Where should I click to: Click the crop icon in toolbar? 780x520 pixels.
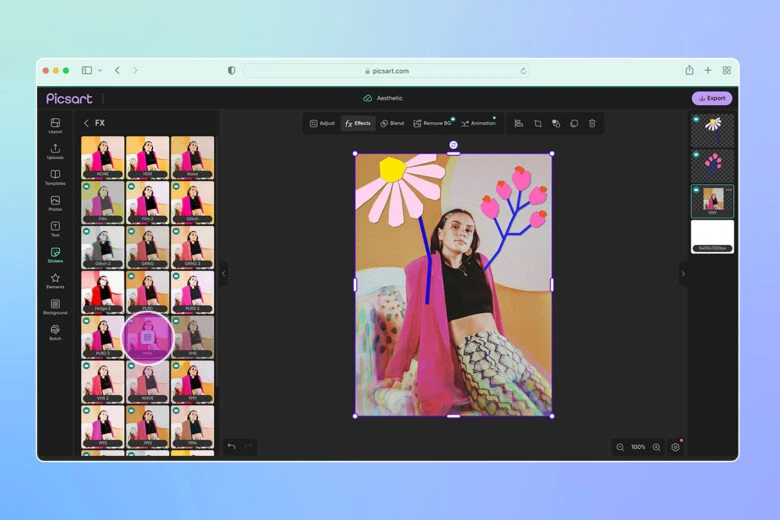[537, 123]
